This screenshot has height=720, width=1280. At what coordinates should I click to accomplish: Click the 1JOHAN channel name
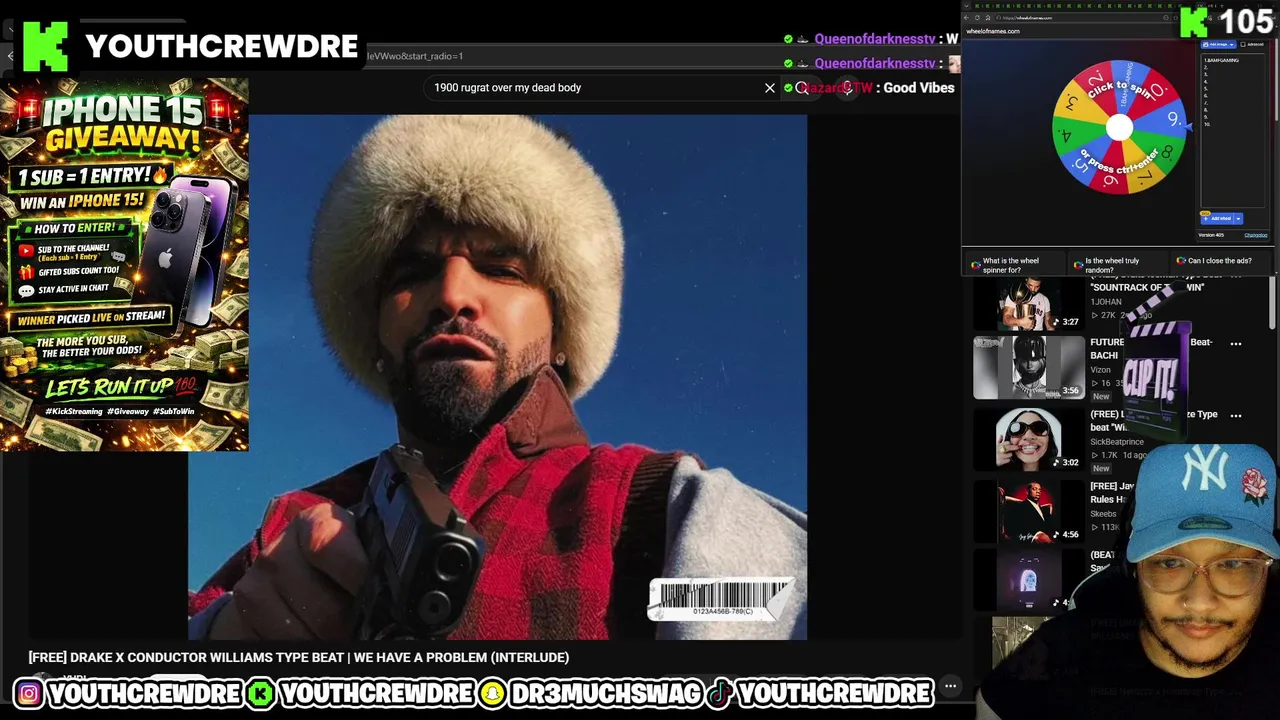click(1106, 302)
